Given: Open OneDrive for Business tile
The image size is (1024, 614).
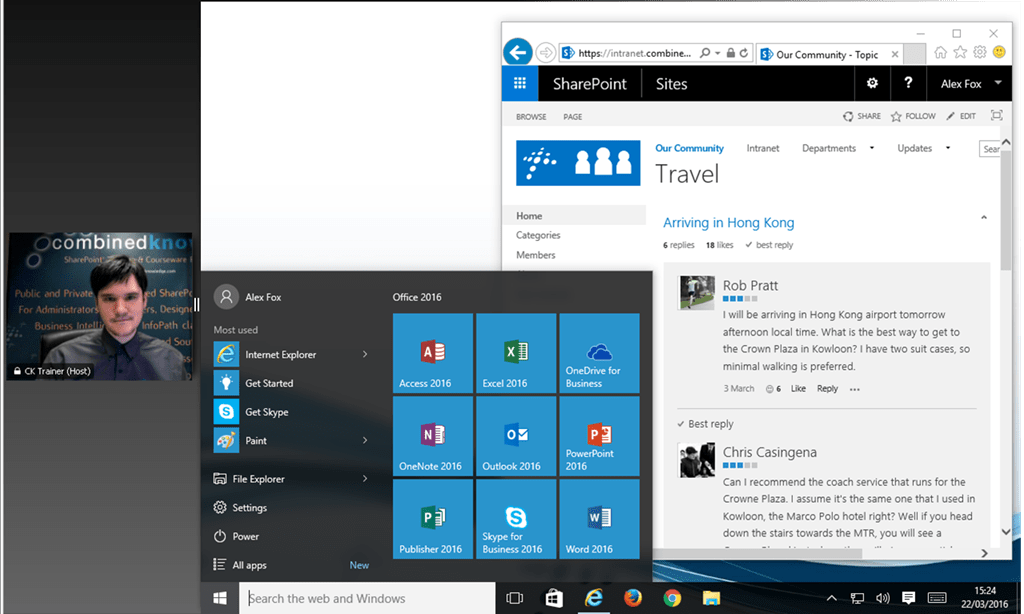Looking at the screenshot, I should click(599, 353).
